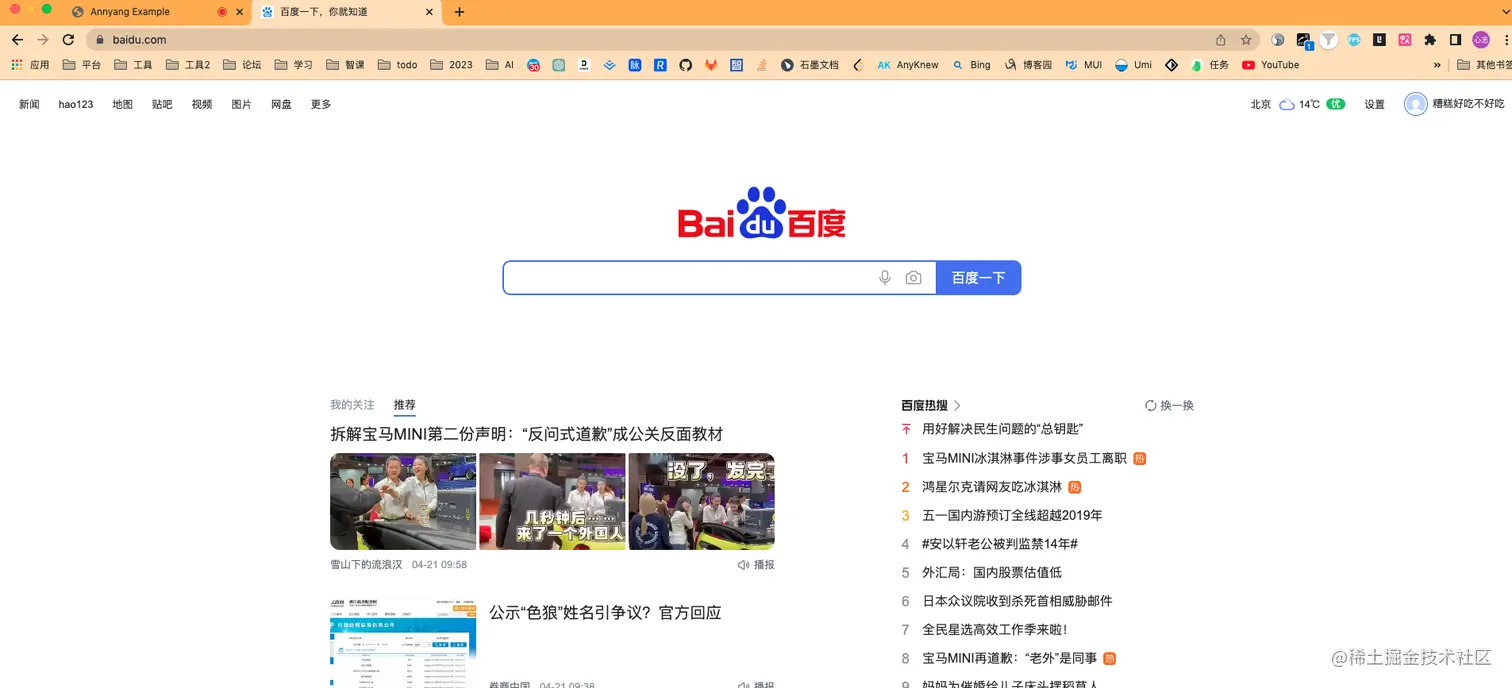This screenshot has height=688, width=1512.
Task: Click the share page icon in address bar
Action: (x=1220, y=40)
